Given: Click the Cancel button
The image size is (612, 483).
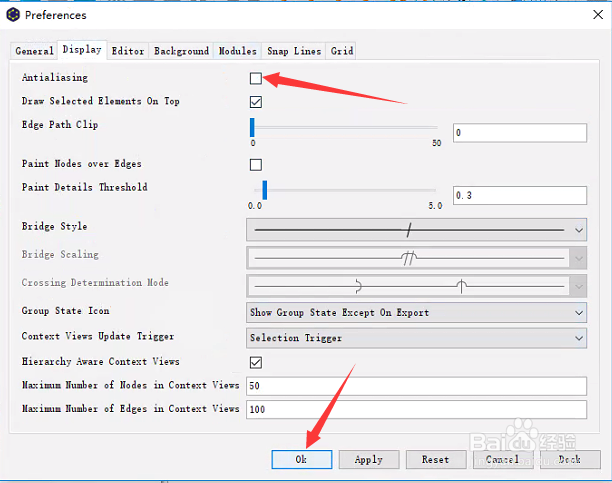Looking at the screenshot, I should pos(503,459).
